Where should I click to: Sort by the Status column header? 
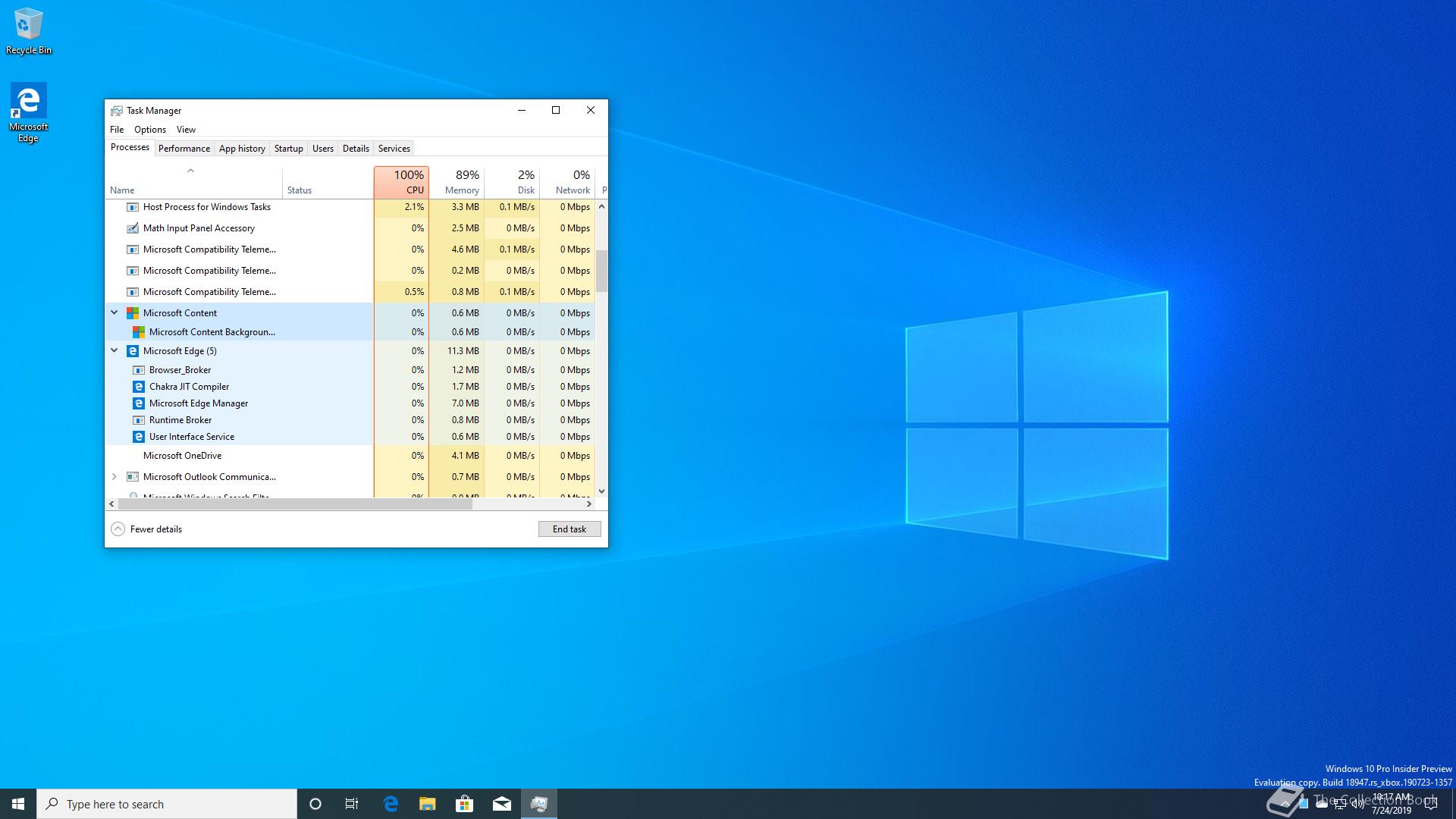coord(328,182)
